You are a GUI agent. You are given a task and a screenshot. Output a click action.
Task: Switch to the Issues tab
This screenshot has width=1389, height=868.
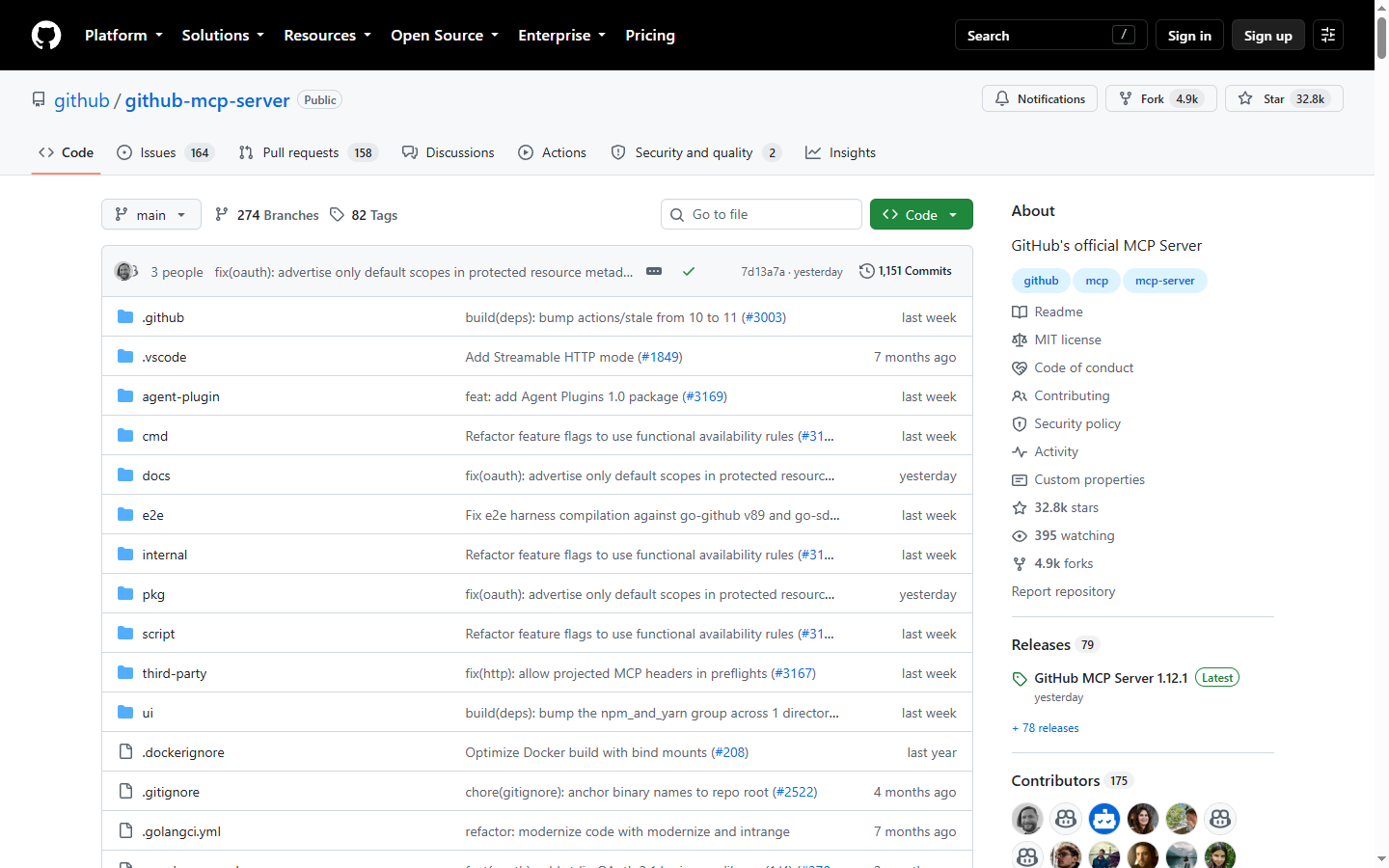[165, 152]
